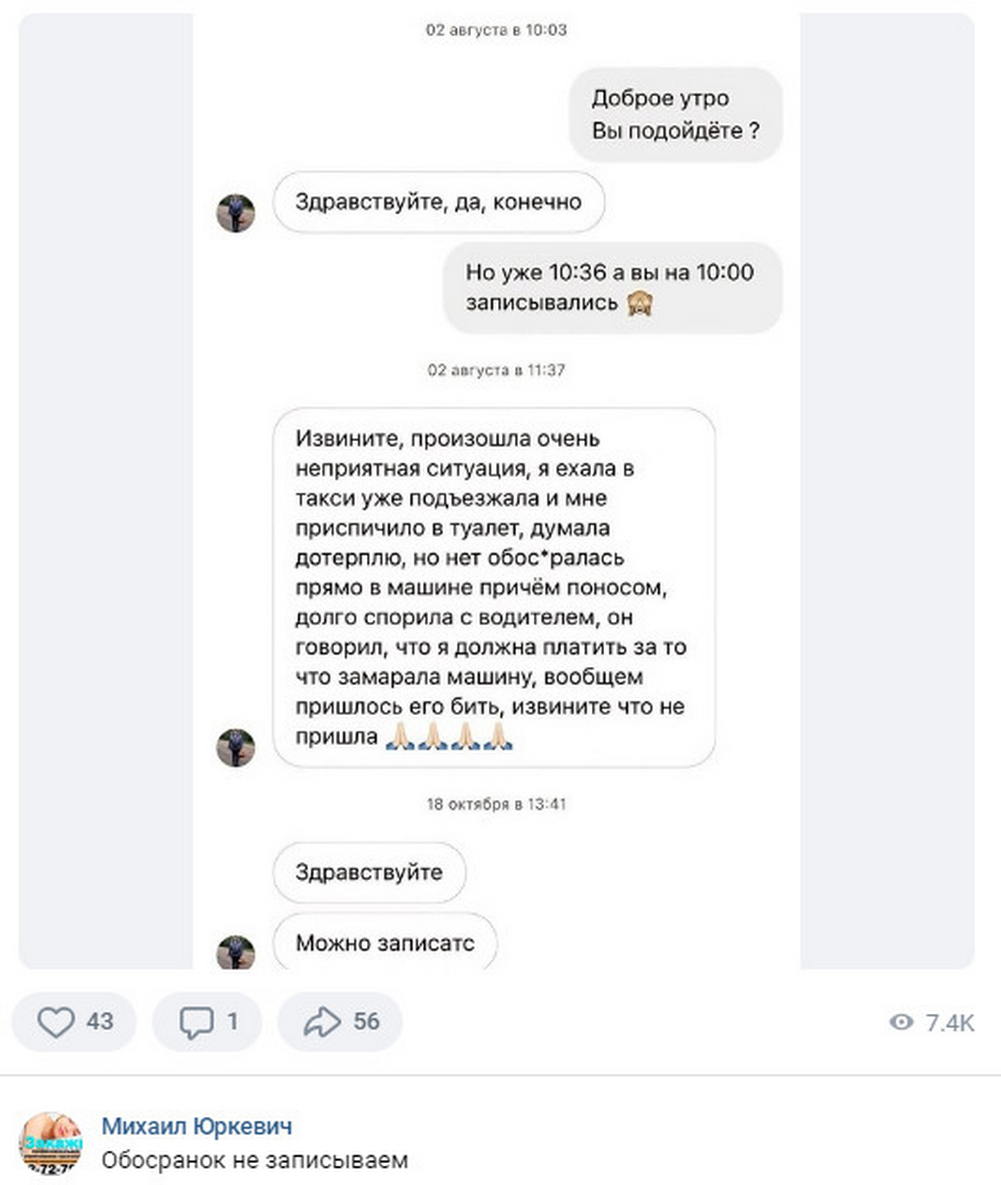Select the 'Здравствуйте' bubble from 18 октября
Image resolution: width=1001 pixels, height=1185 pixels.
tap(369, 872)
